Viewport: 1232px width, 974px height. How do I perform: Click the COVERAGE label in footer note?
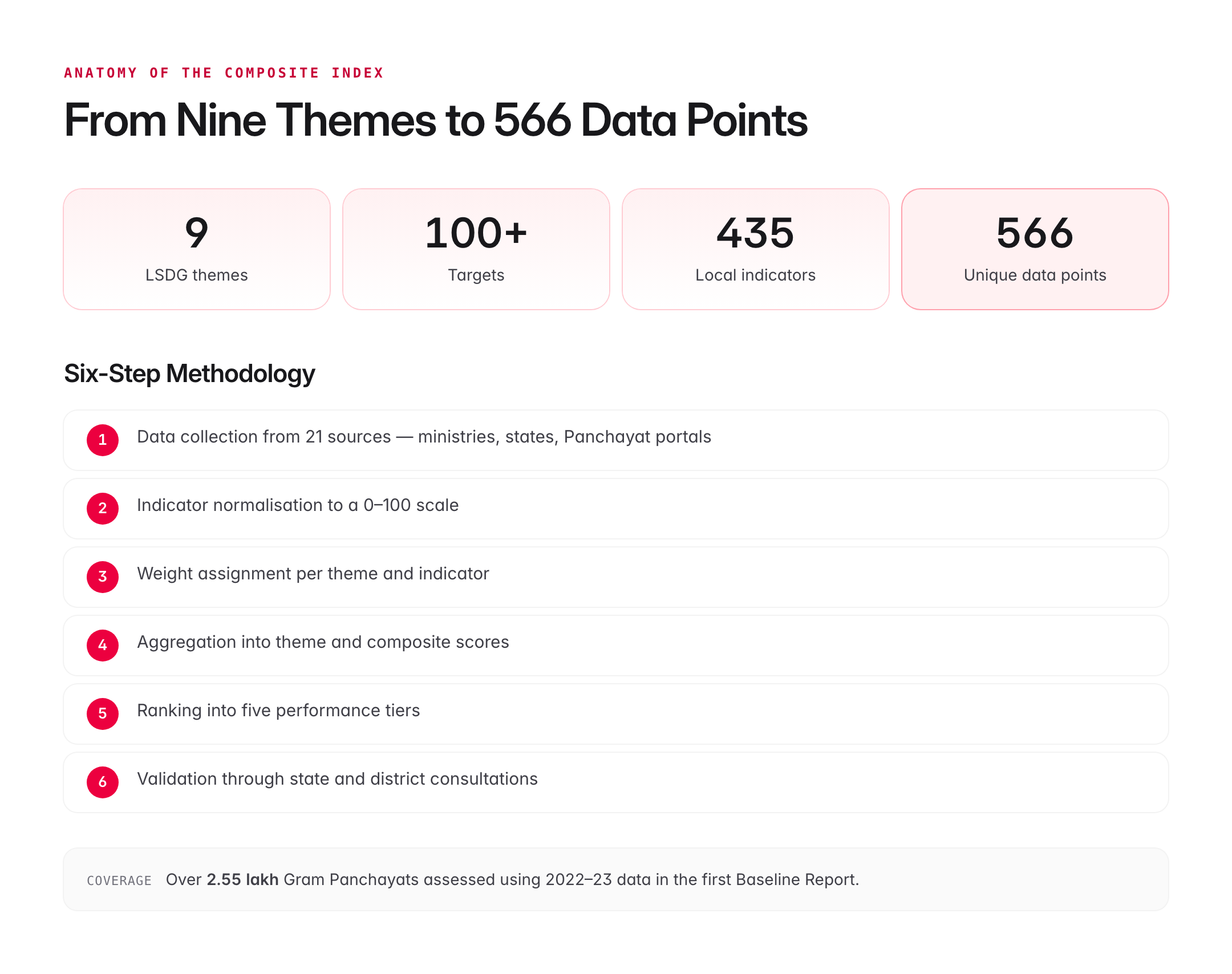coord(119,880)
